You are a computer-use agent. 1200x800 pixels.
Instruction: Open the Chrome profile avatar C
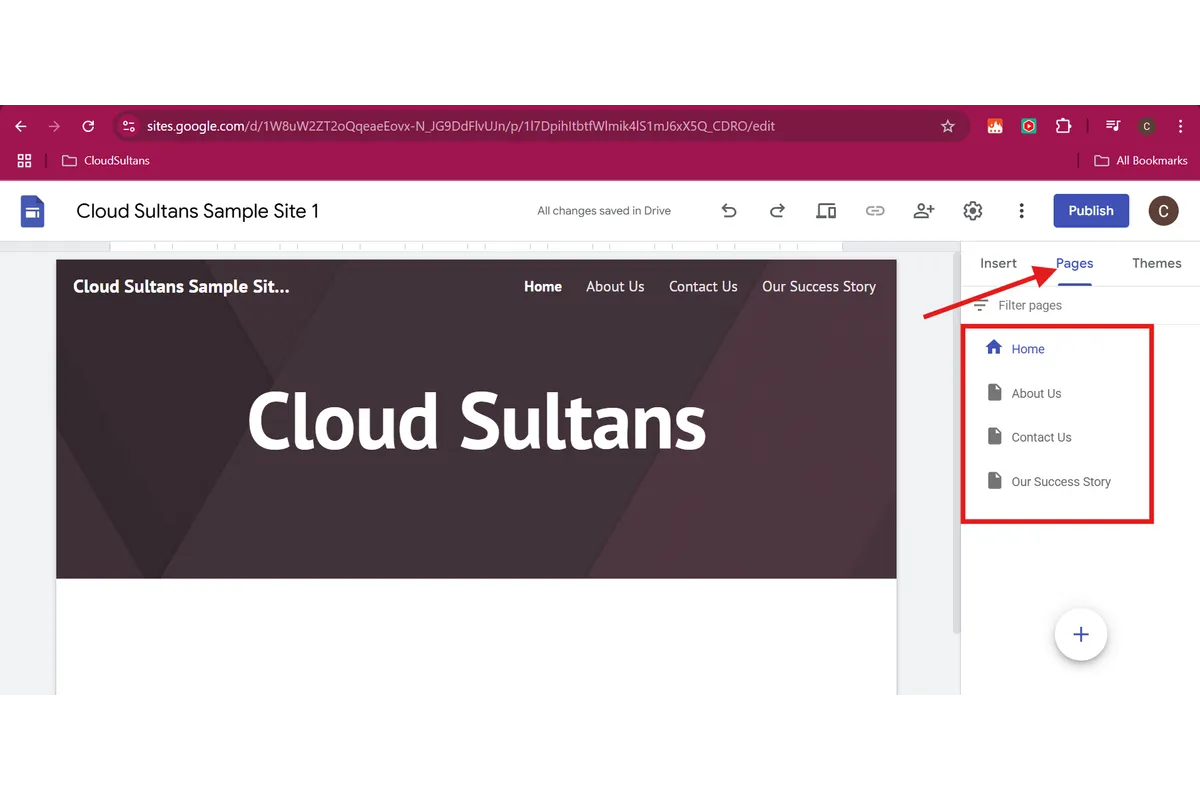(1147, 126)
